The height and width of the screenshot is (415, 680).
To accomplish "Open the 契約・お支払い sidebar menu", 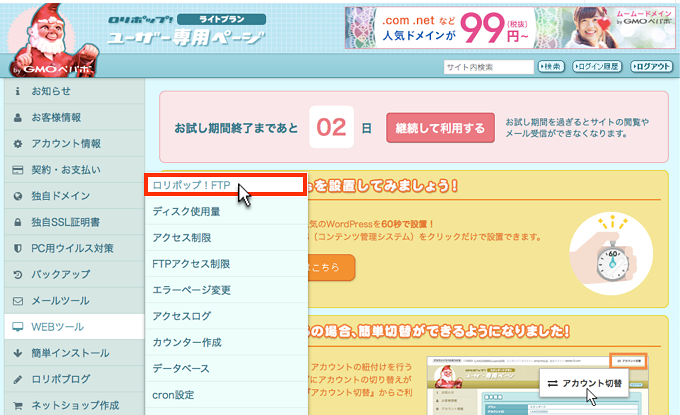I will pos(74,170).
